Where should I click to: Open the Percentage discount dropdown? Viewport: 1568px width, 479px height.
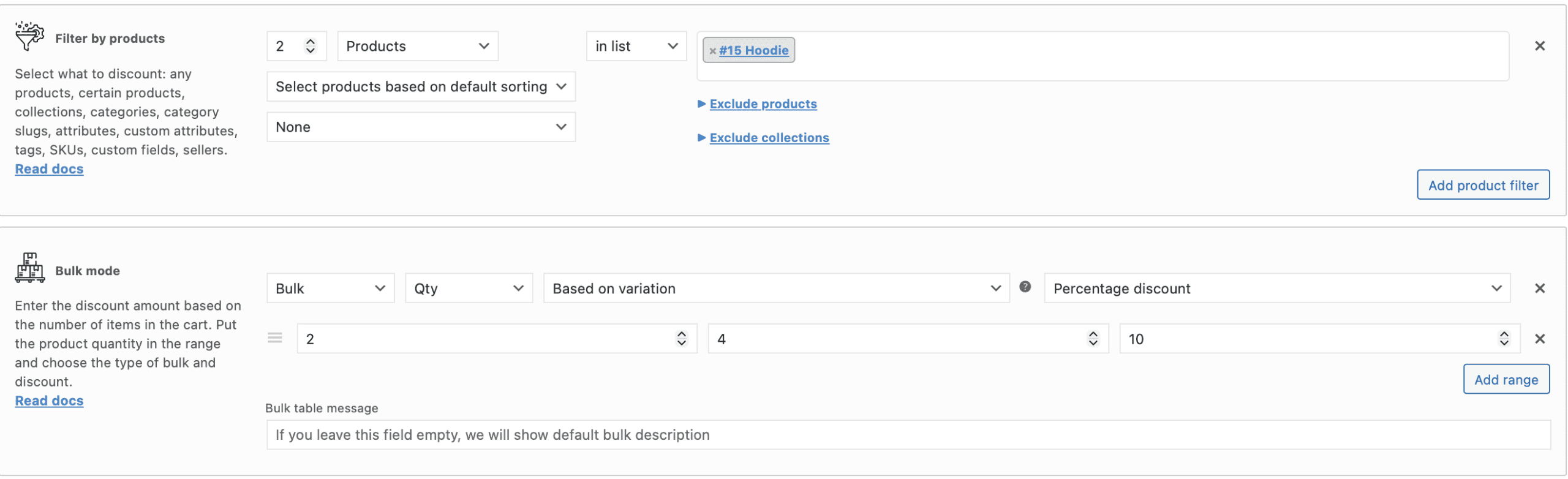pos(1277,289)
